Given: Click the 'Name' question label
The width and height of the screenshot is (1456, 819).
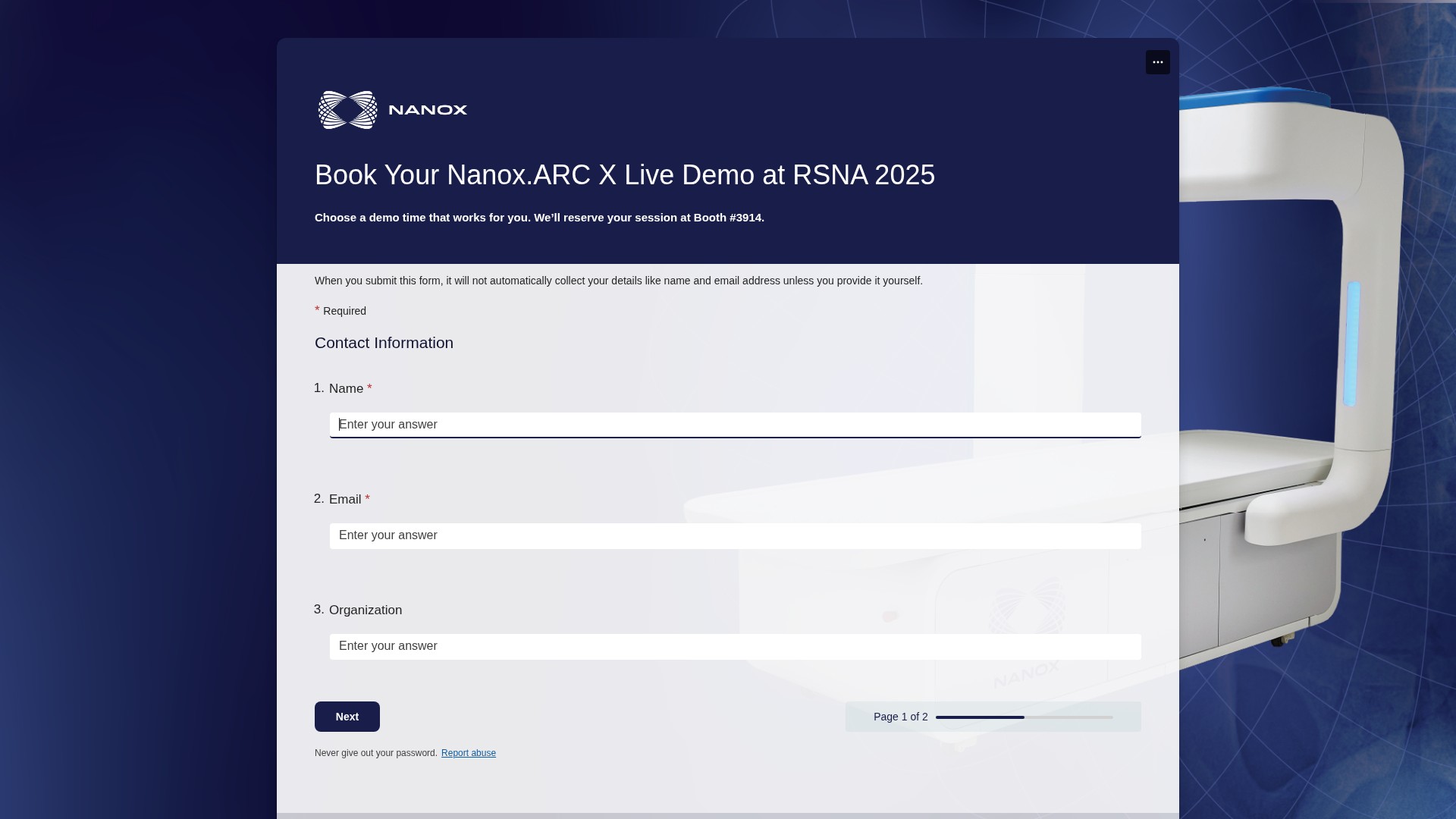Looking at the screenshot, I should point(346,389).
